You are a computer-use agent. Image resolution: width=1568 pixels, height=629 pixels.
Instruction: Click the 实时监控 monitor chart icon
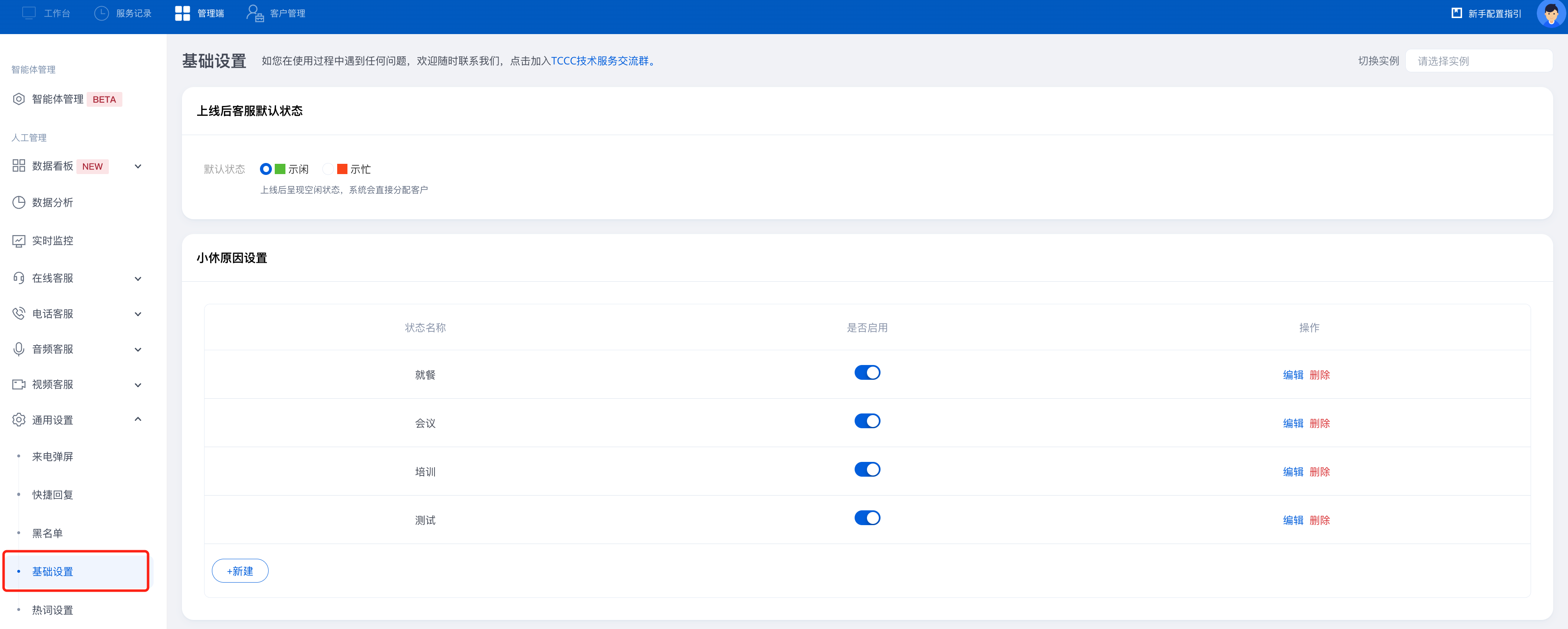pyautogui.click(x=19, y=240)
